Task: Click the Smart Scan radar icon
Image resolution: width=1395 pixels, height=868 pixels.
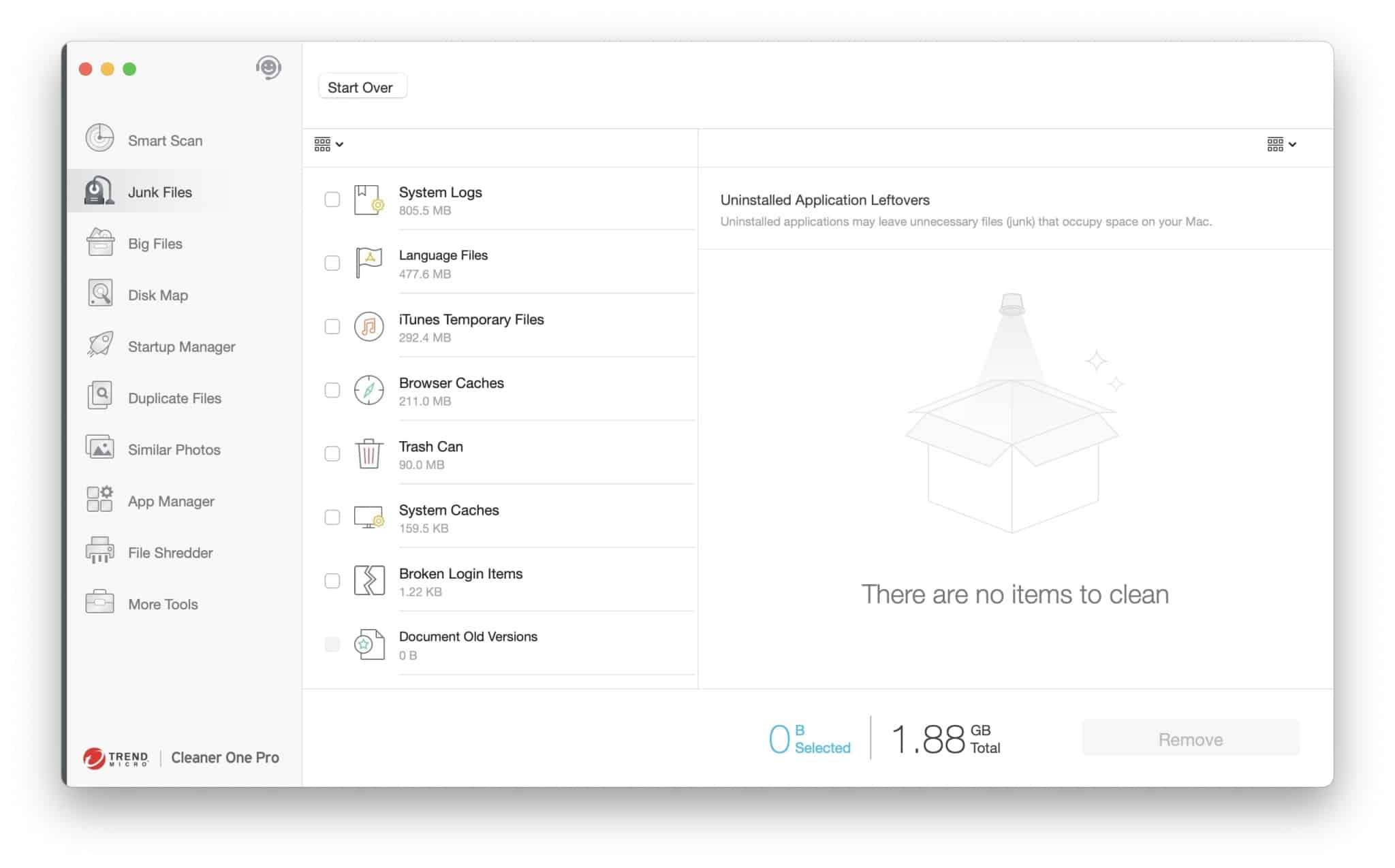Action: pyautogui.click(x=99, y=138)
